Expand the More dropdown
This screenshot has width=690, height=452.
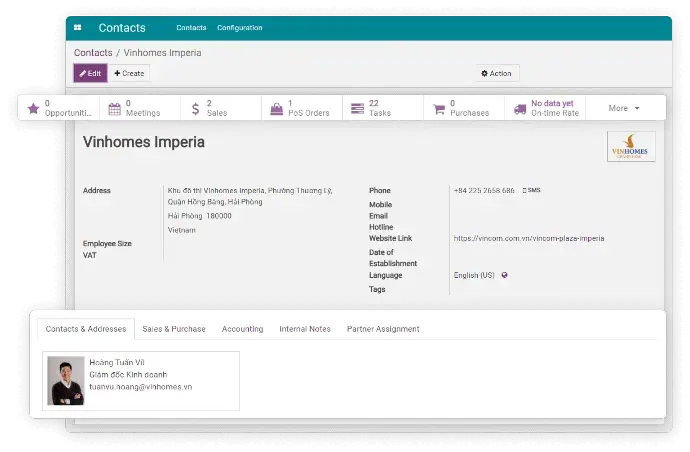coord(624,108)
